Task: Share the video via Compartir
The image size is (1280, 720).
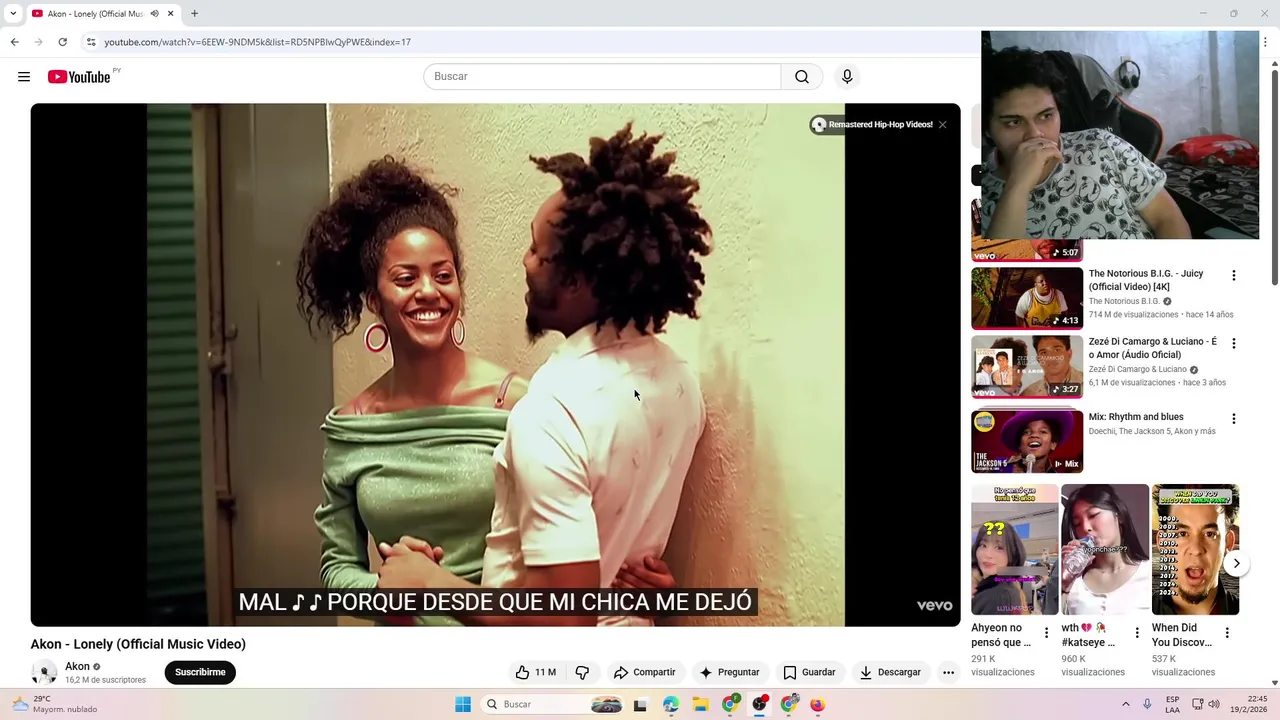Action: 644,673
